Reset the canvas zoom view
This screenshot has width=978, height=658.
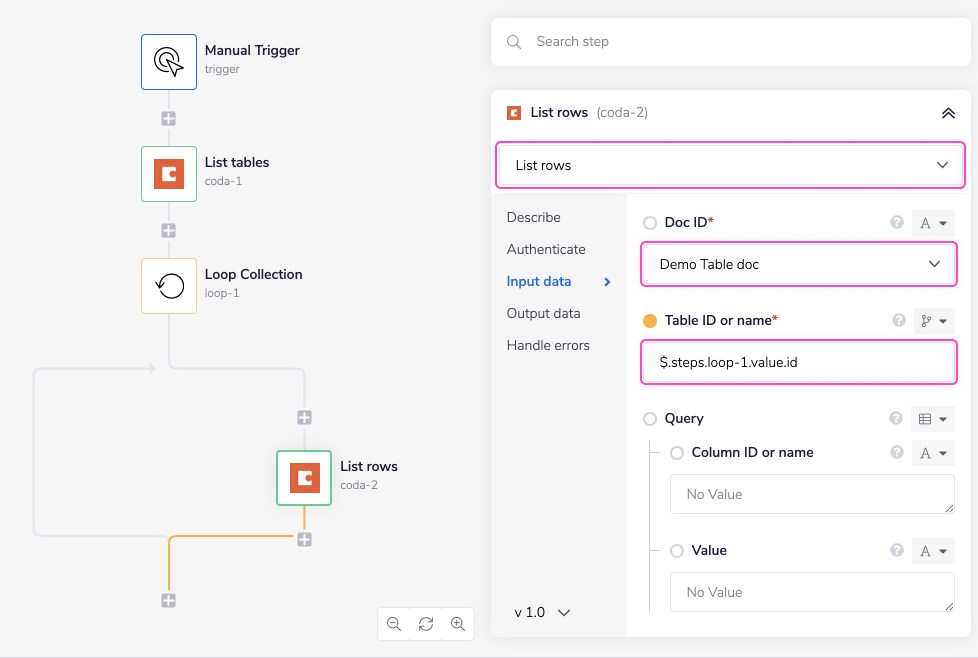426,624
